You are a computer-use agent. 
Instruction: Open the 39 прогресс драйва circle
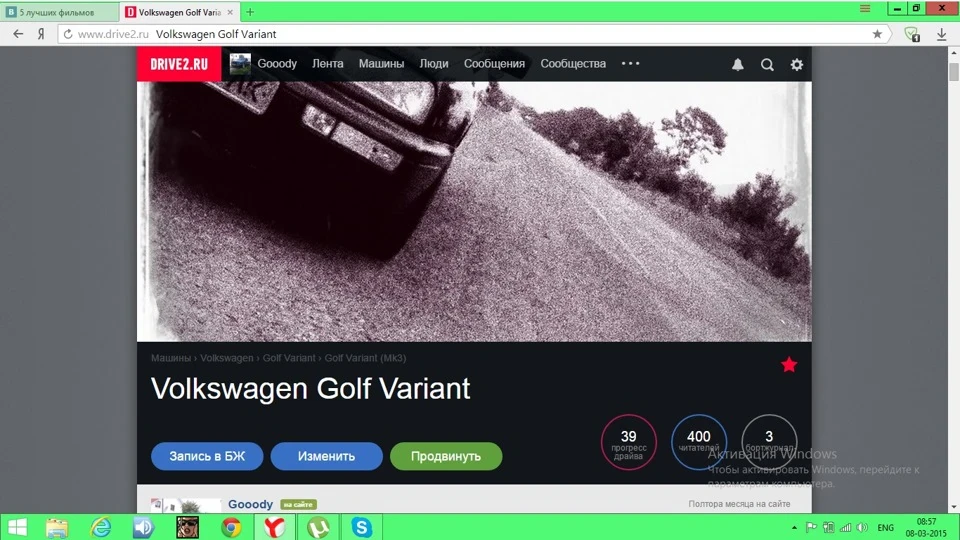629,443
